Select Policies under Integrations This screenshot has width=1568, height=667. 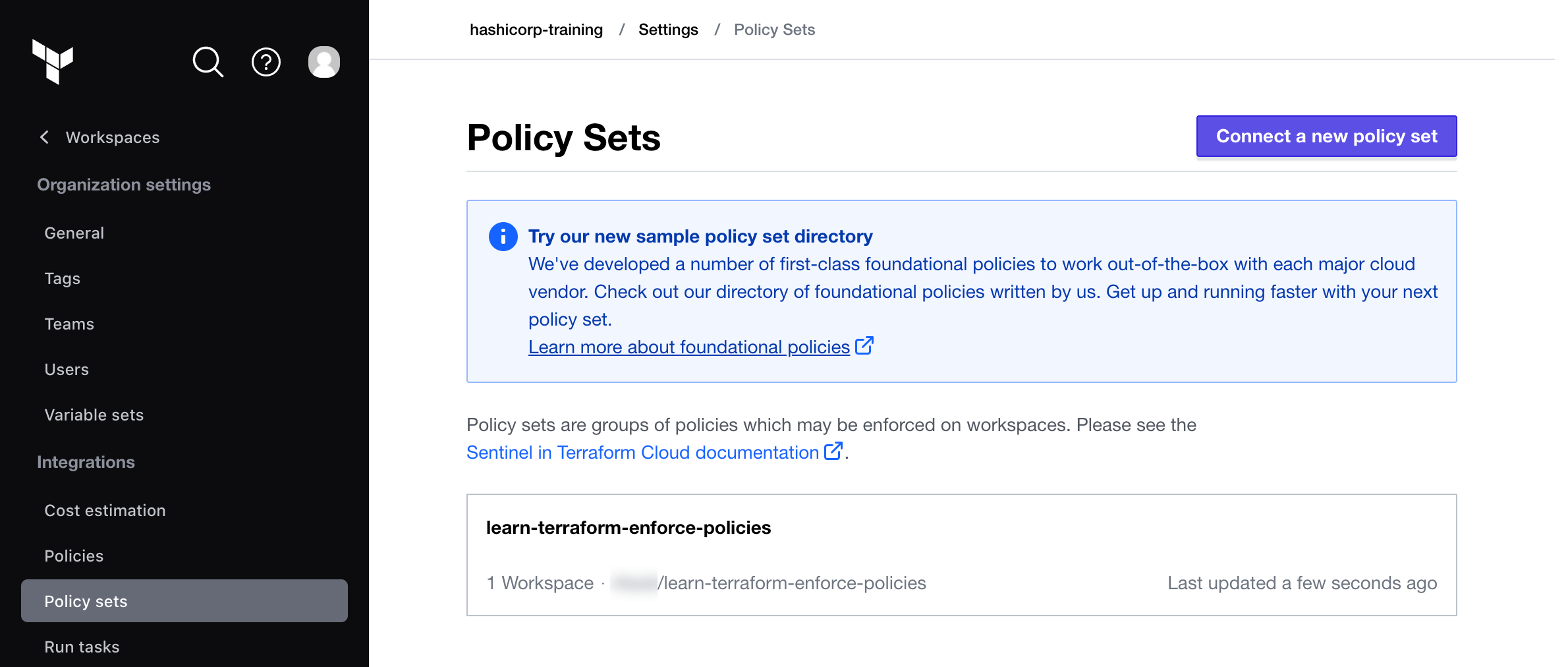74,555
